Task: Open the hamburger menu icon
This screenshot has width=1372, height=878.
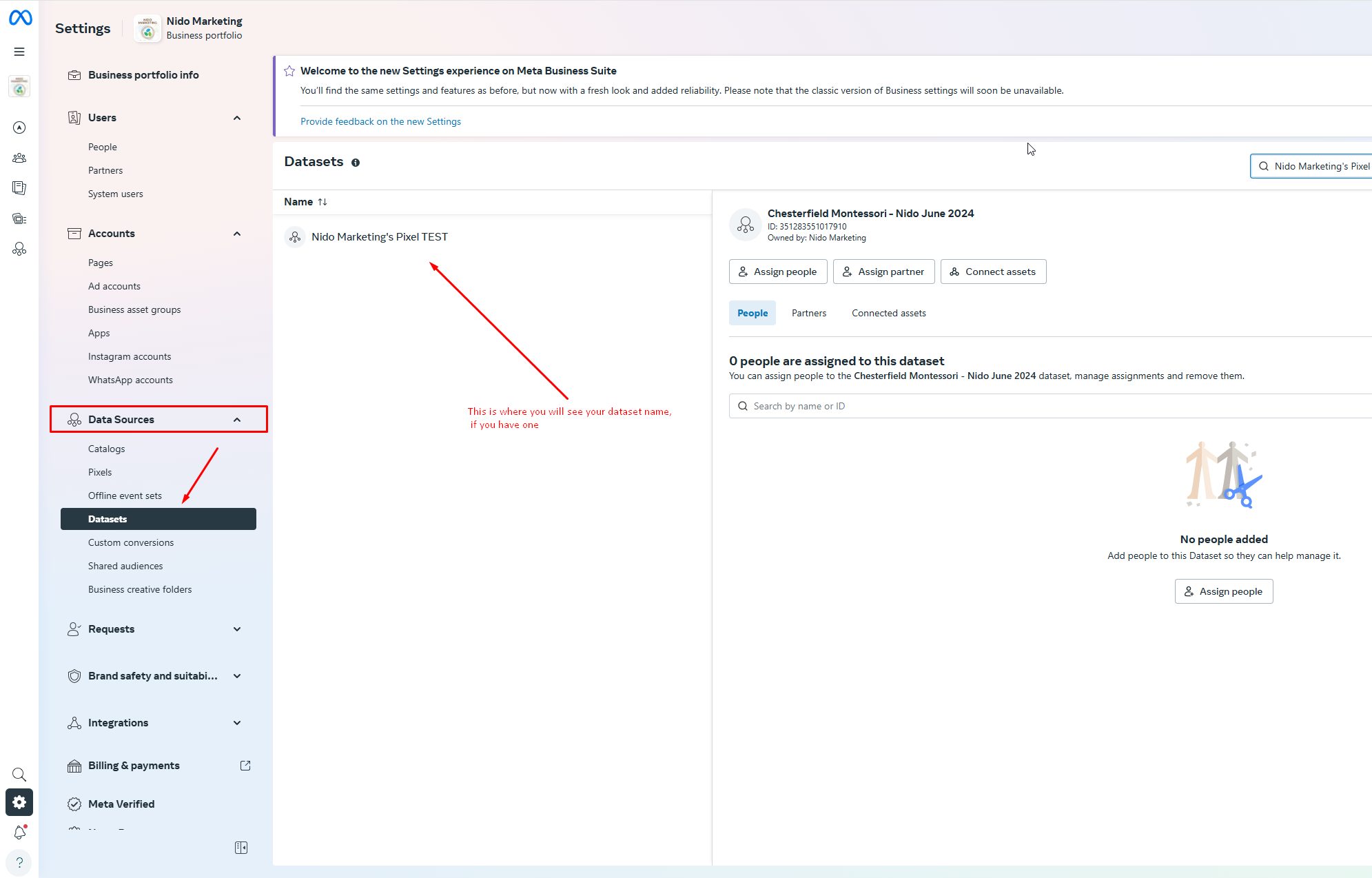Action: (19, 52)
